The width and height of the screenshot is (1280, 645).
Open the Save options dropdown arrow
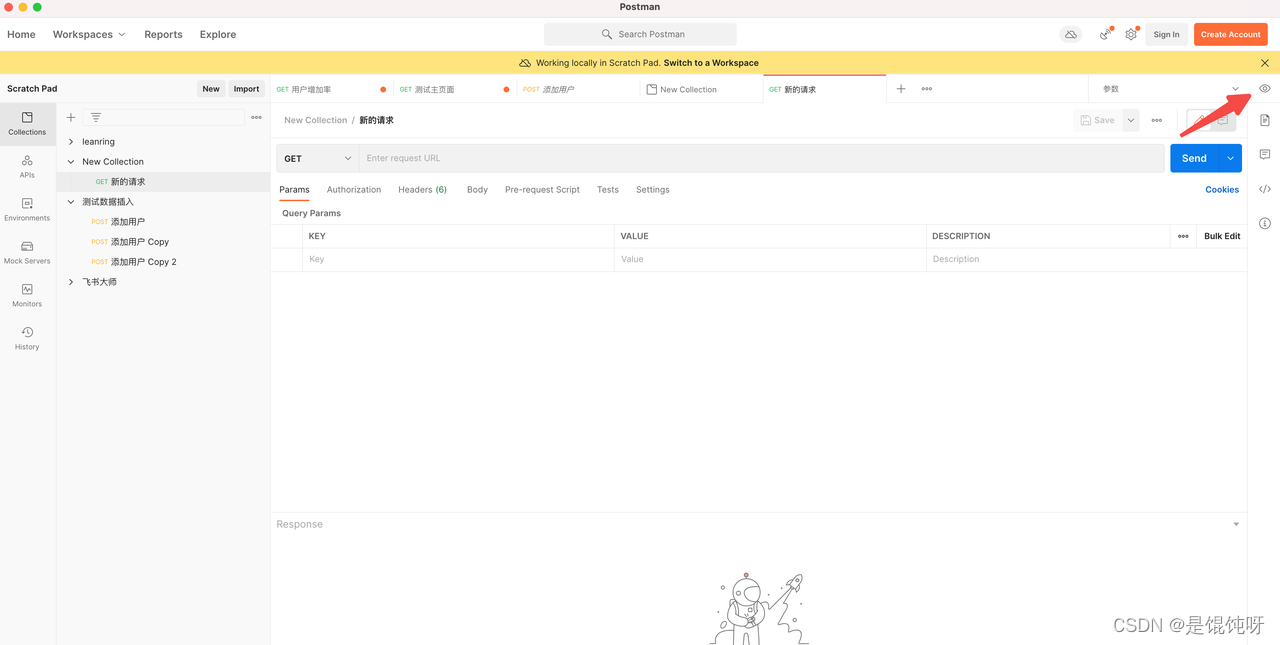click(1131, 120)
